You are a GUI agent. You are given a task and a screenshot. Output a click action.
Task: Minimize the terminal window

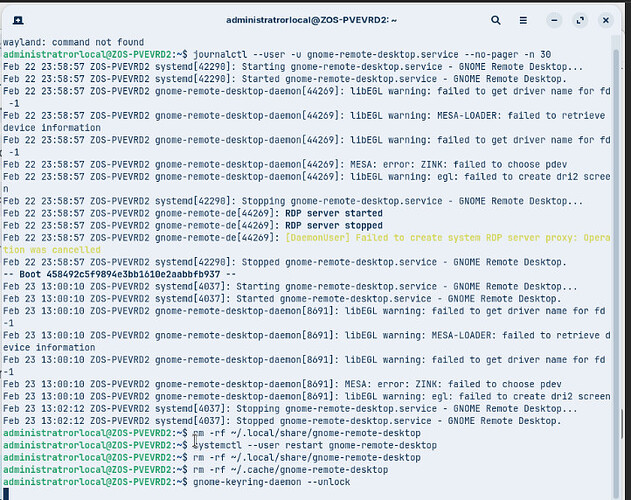tap(554, 20)
